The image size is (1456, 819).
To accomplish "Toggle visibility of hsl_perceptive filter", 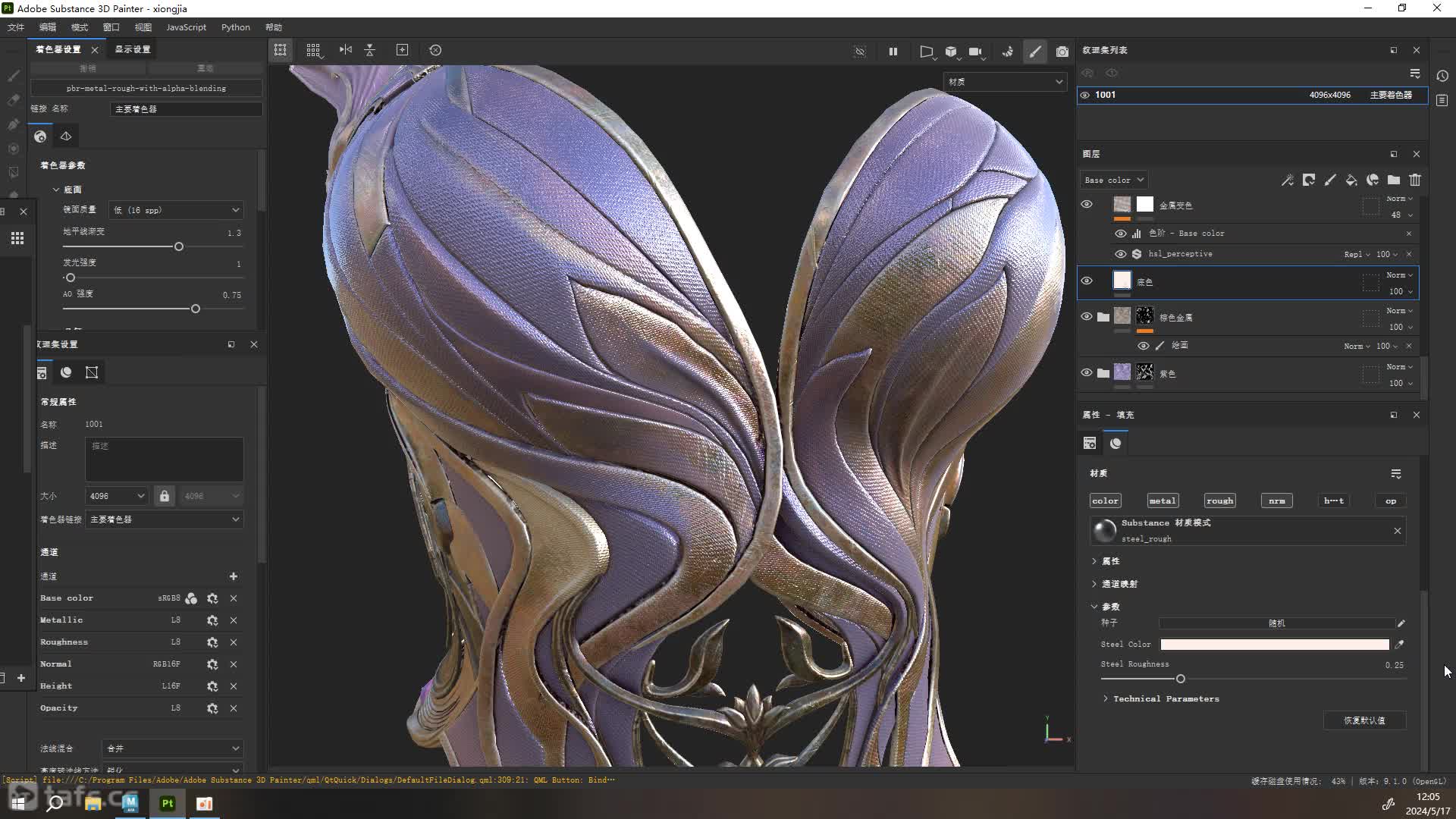I will click(1120, 254).
